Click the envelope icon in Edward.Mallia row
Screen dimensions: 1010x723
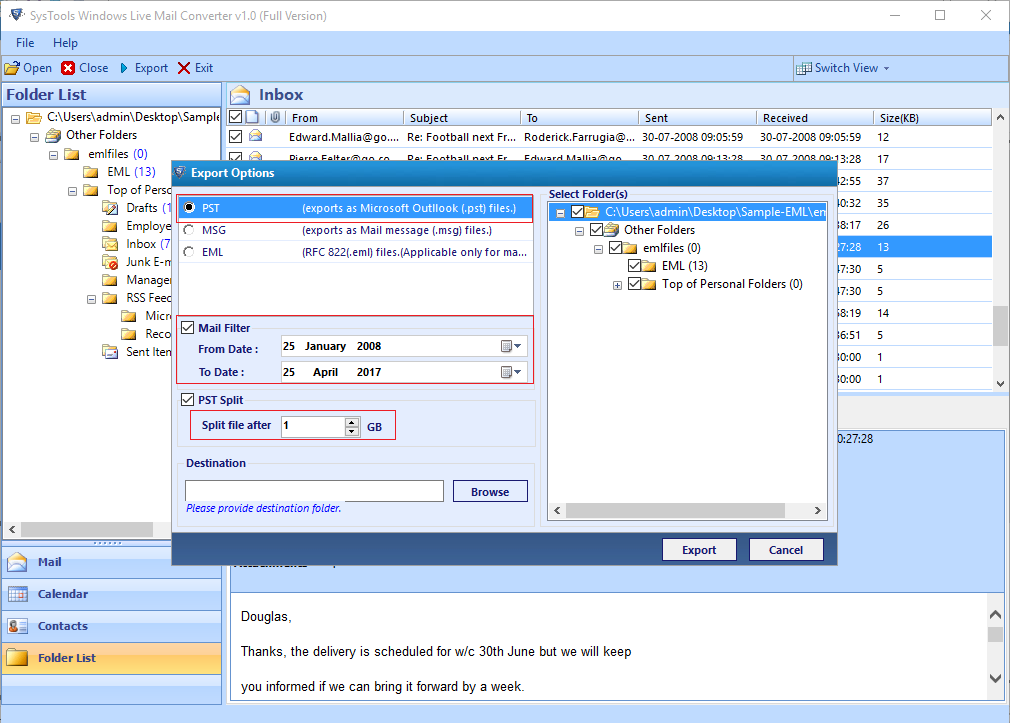coord(256,136)
